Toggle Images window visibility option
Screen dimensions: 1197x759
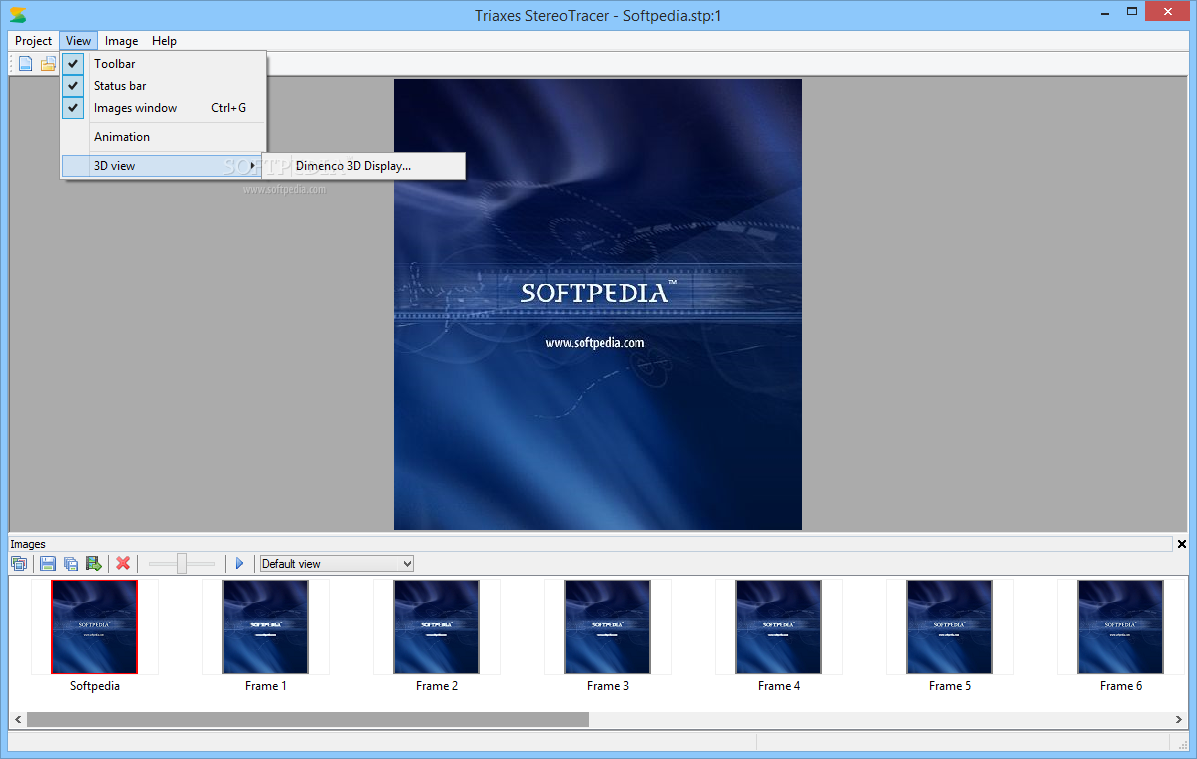coord(163,108)
